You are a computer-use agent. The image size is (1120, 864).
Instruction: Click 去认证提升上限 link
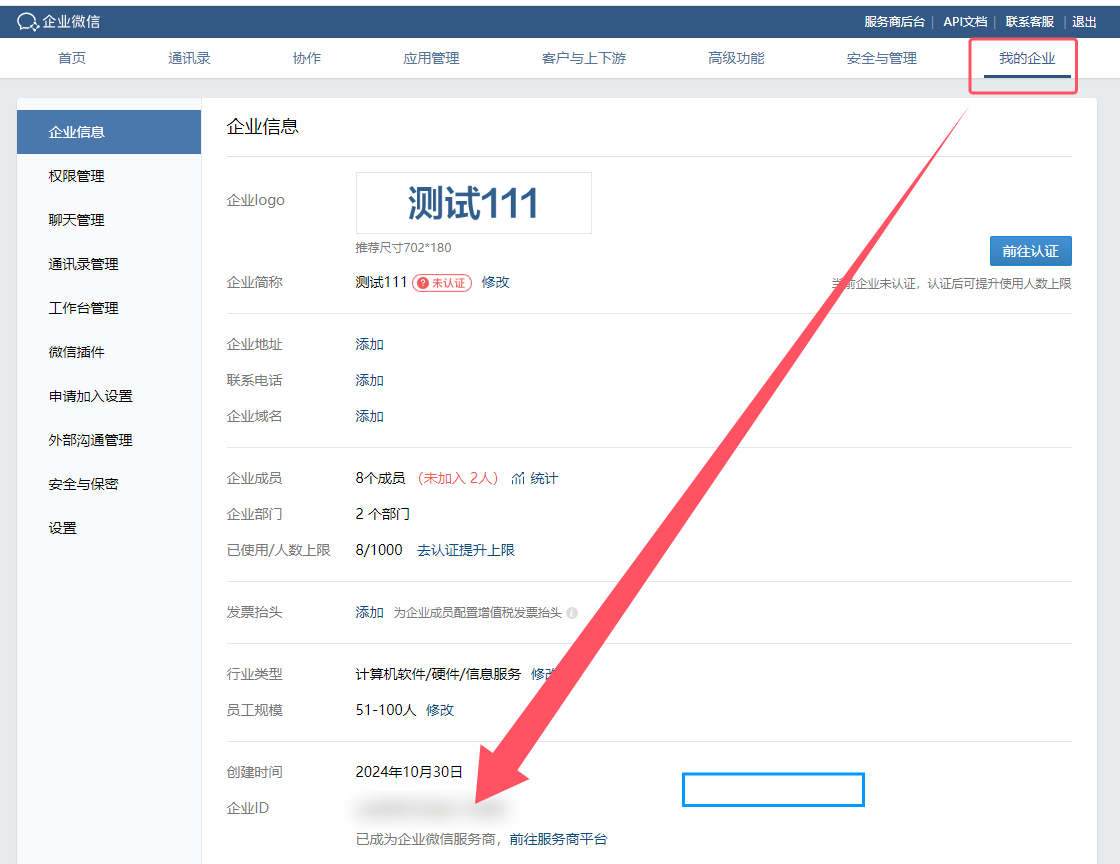466,551
